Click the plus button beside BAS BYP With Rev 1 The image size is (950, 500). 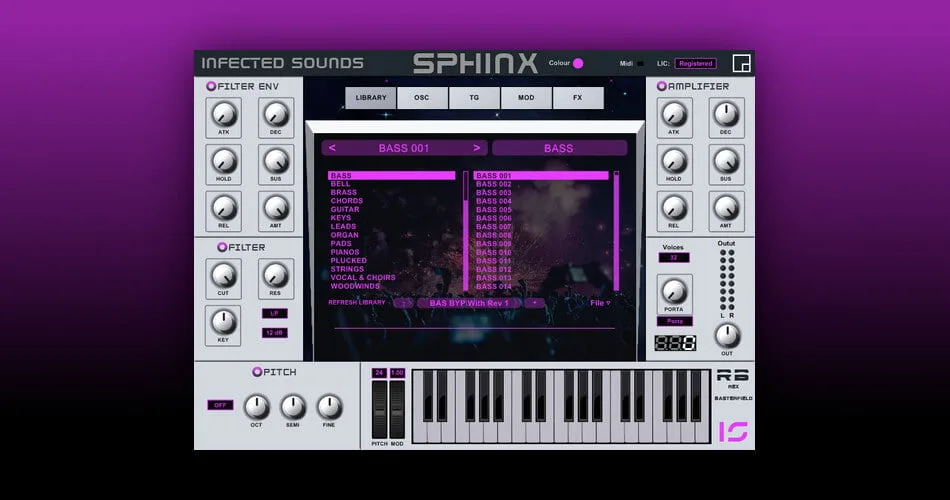coord(535,303)
